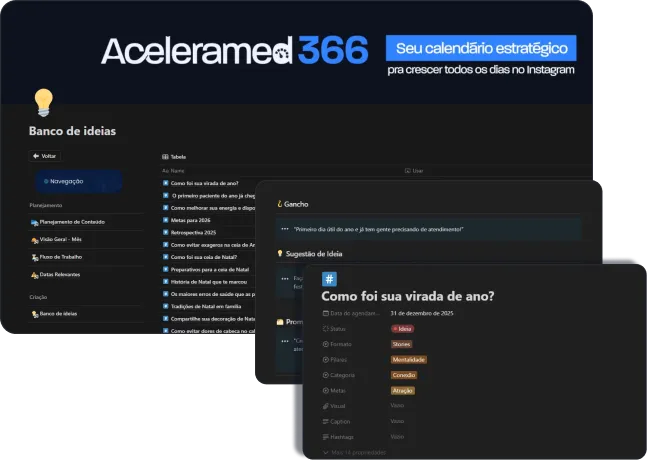This screenshot has width=647, height=460.
Task: Click the lightbulb page icon
Action: coord(43,102)
